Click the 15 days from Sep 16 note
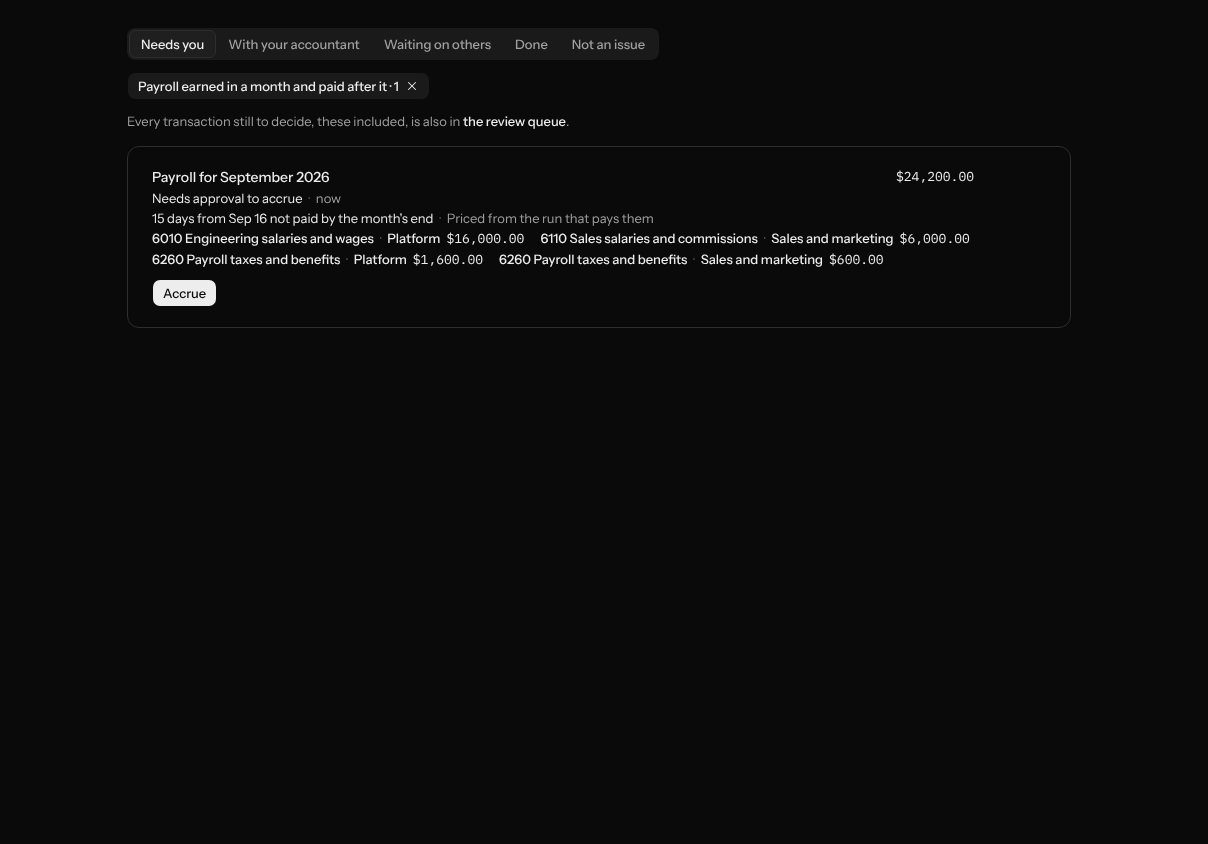The height and width of the screenshot is (844, 1208). pos(292,219)
